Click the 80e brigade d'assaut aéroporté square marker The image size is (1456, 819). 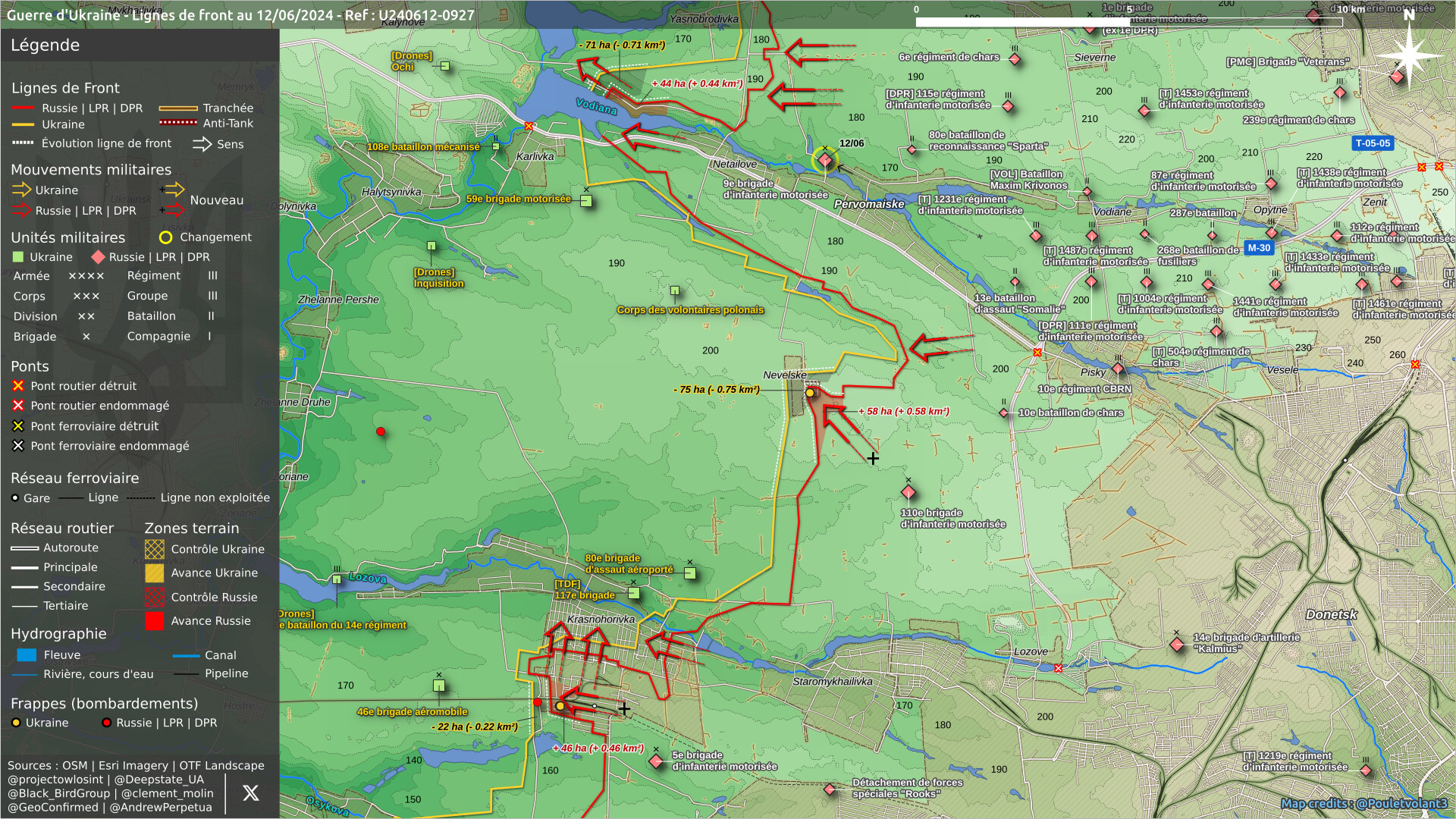point(690,573)
